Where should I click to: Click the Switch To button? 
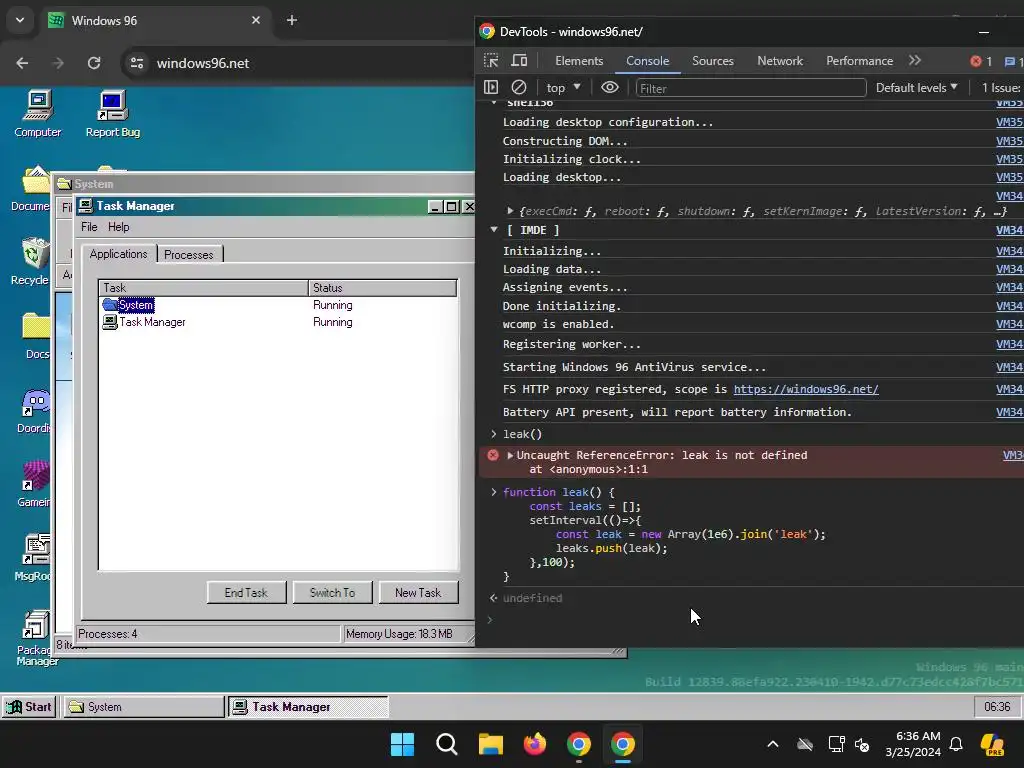[332, 592]
